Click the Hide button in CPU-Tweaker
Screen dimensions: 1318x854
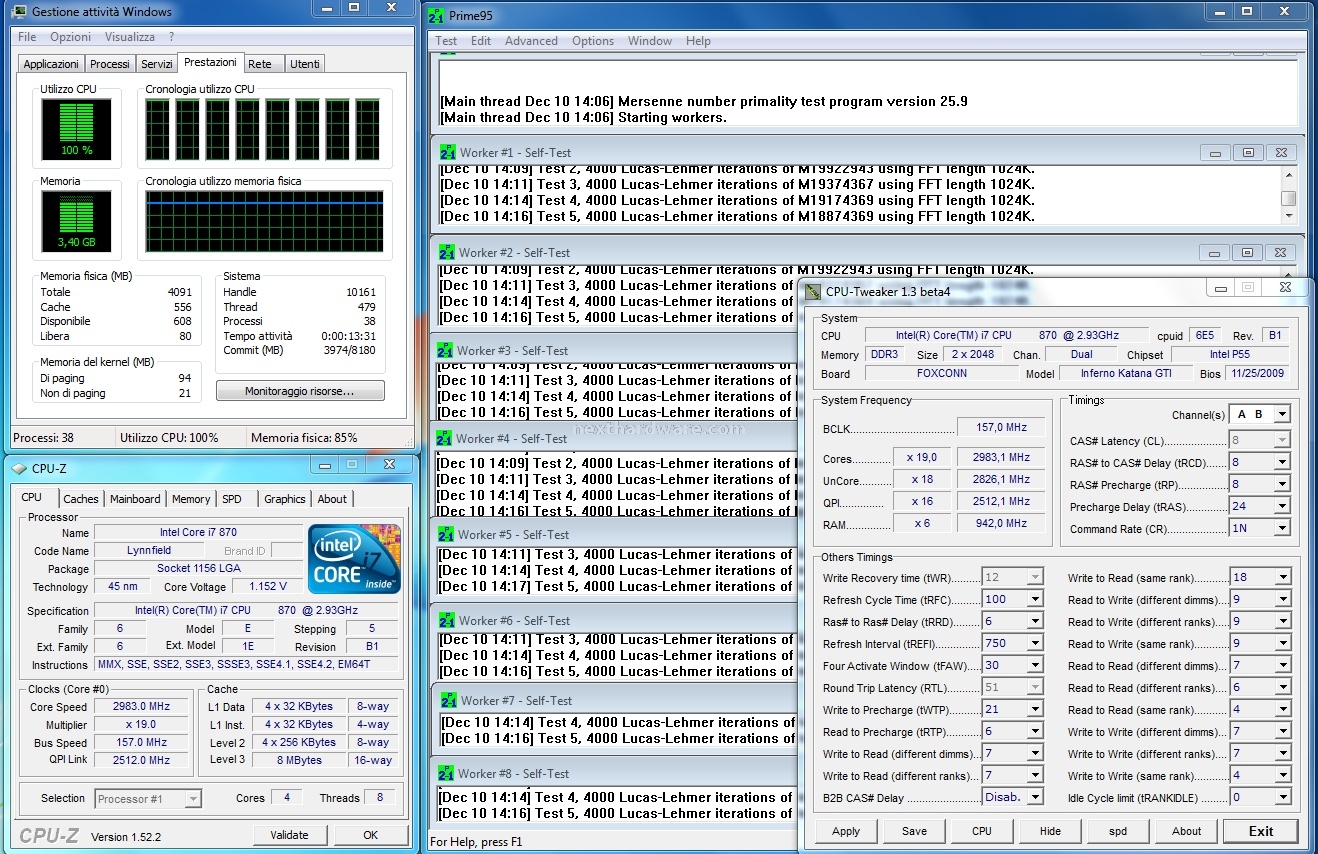point(1050,831)
